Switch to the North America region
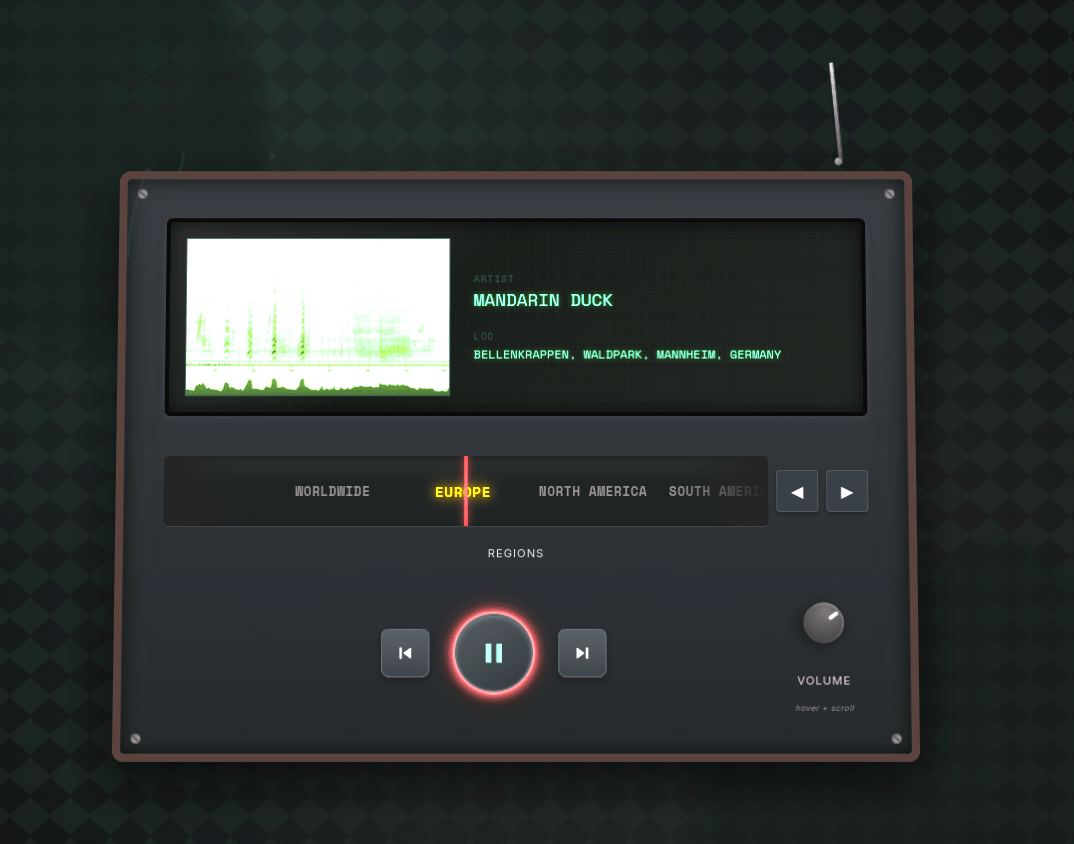 pos(592,492)
